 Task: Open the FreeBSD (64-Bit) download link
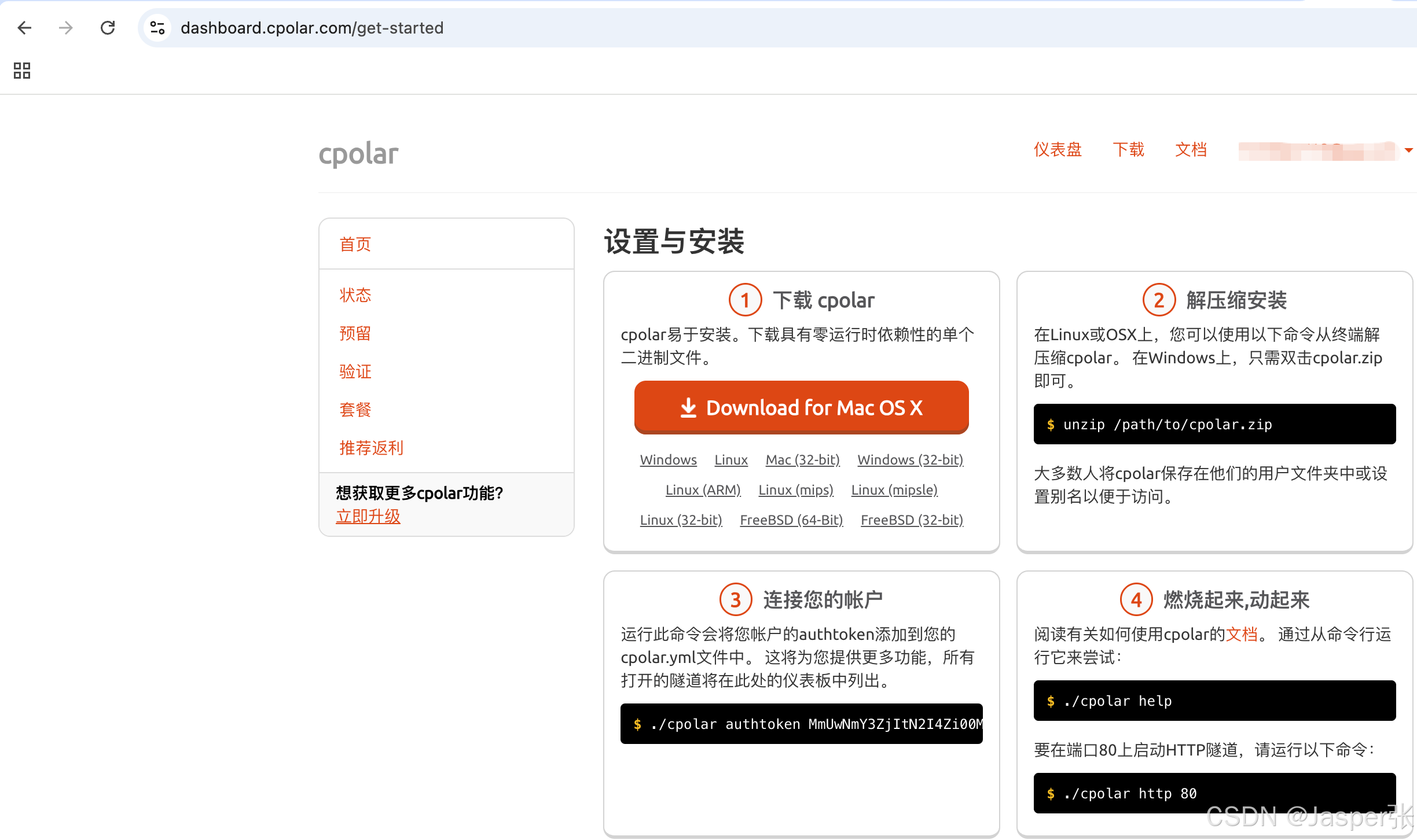(x=791, y=520)
